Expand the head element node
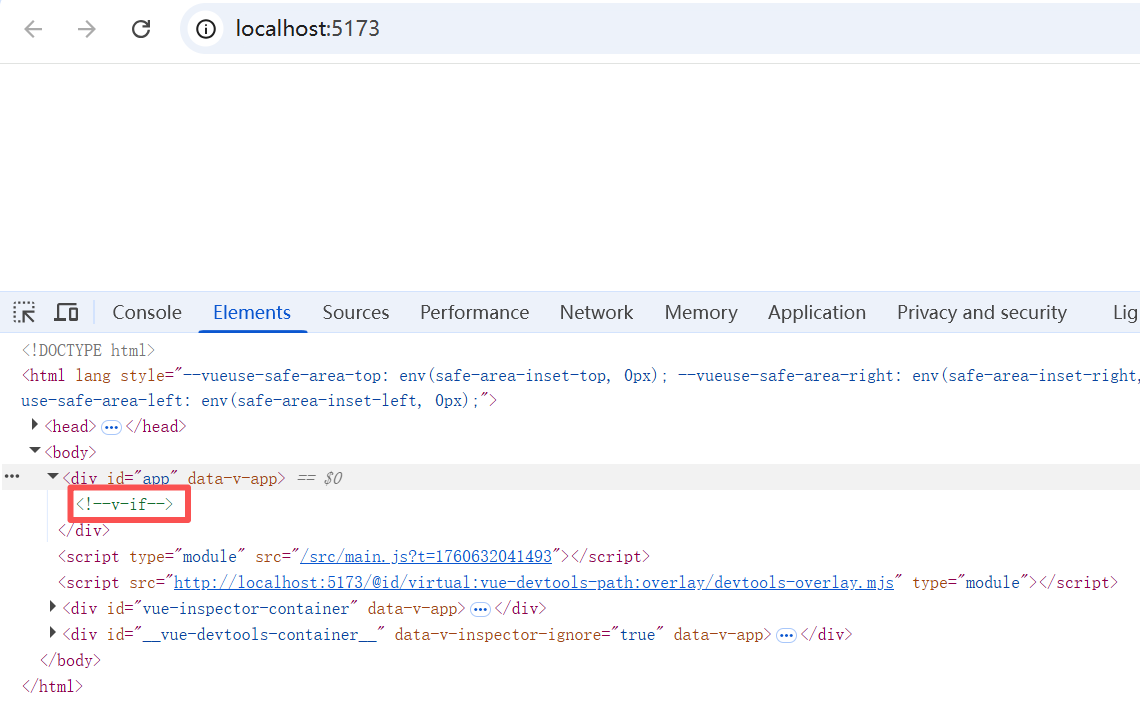This screenshot has width=1140, height=711. coord(34,425)
